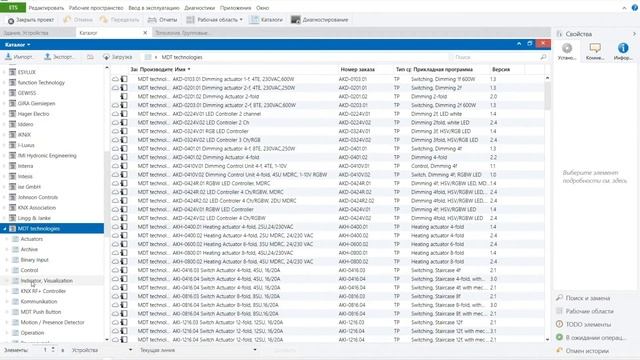Screen dimensions: 640x360
Task: Click the folder icon beside Экспорт
Action: 90,57
